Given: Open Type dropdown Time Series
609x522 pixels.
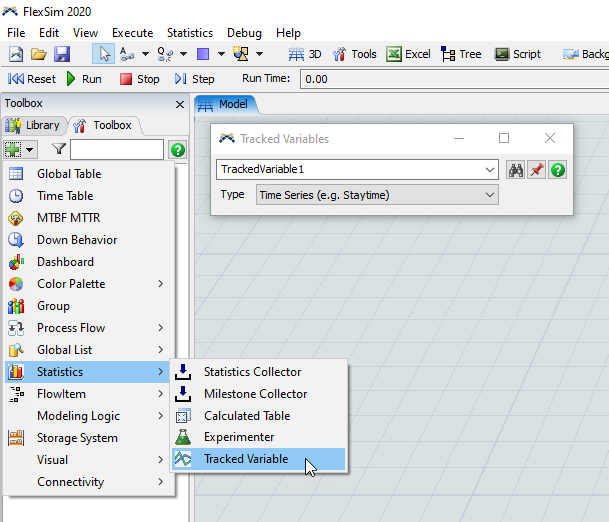Looking at the screenshot, I should [x=377, y=195].
